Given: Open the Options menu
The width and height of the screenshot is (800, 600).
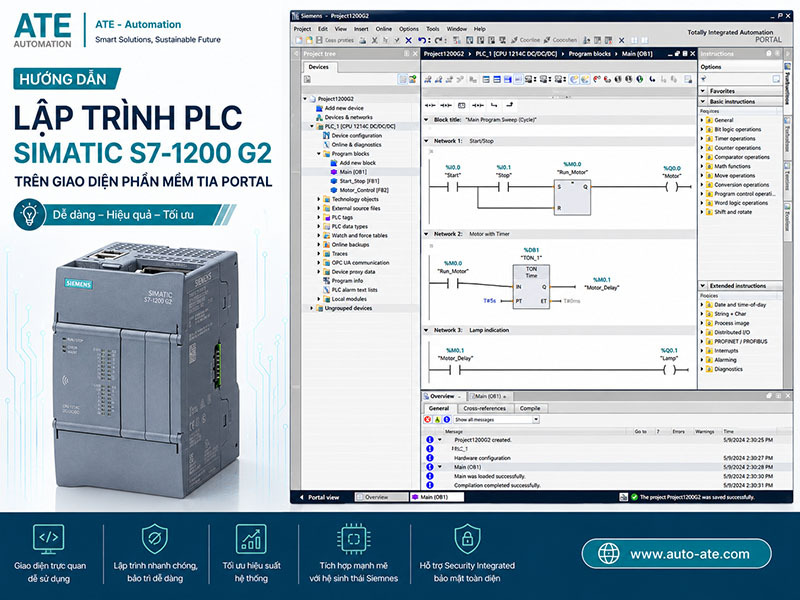Looking at the screenshot, I should pos(408,29).
